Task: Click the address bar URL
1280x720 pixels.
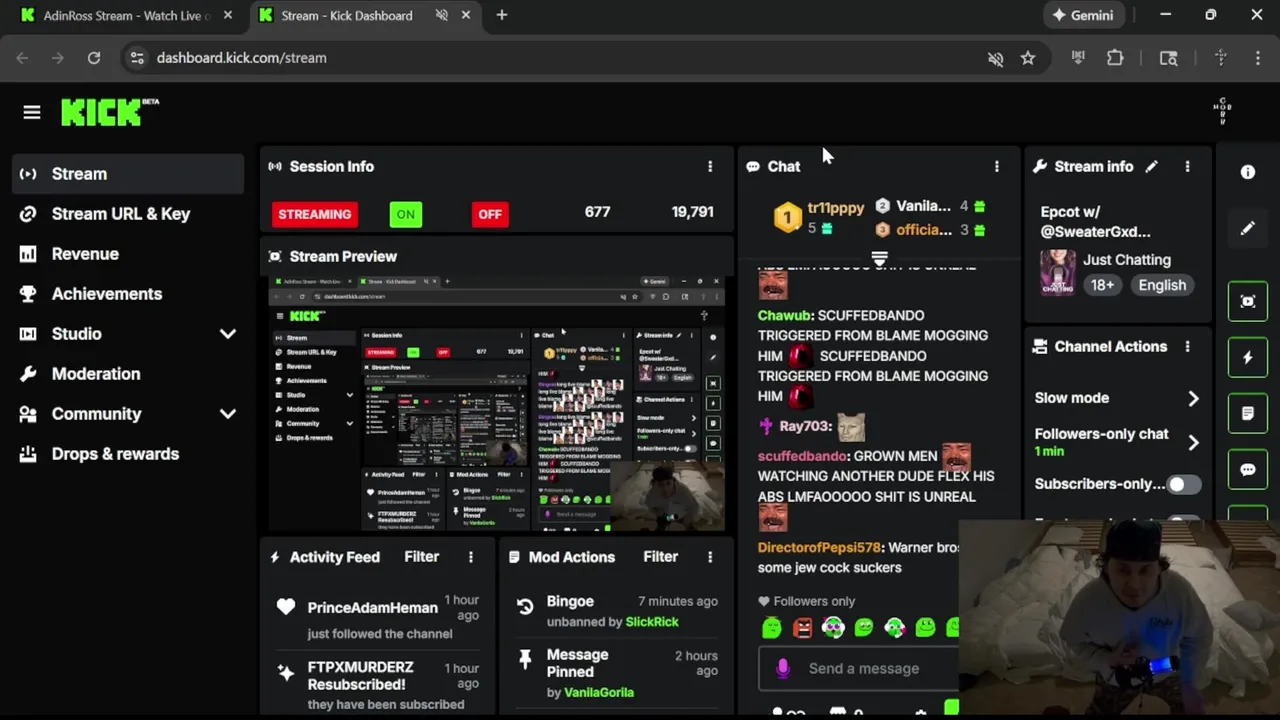Action: pyautogui.click(x=242, y=58)
